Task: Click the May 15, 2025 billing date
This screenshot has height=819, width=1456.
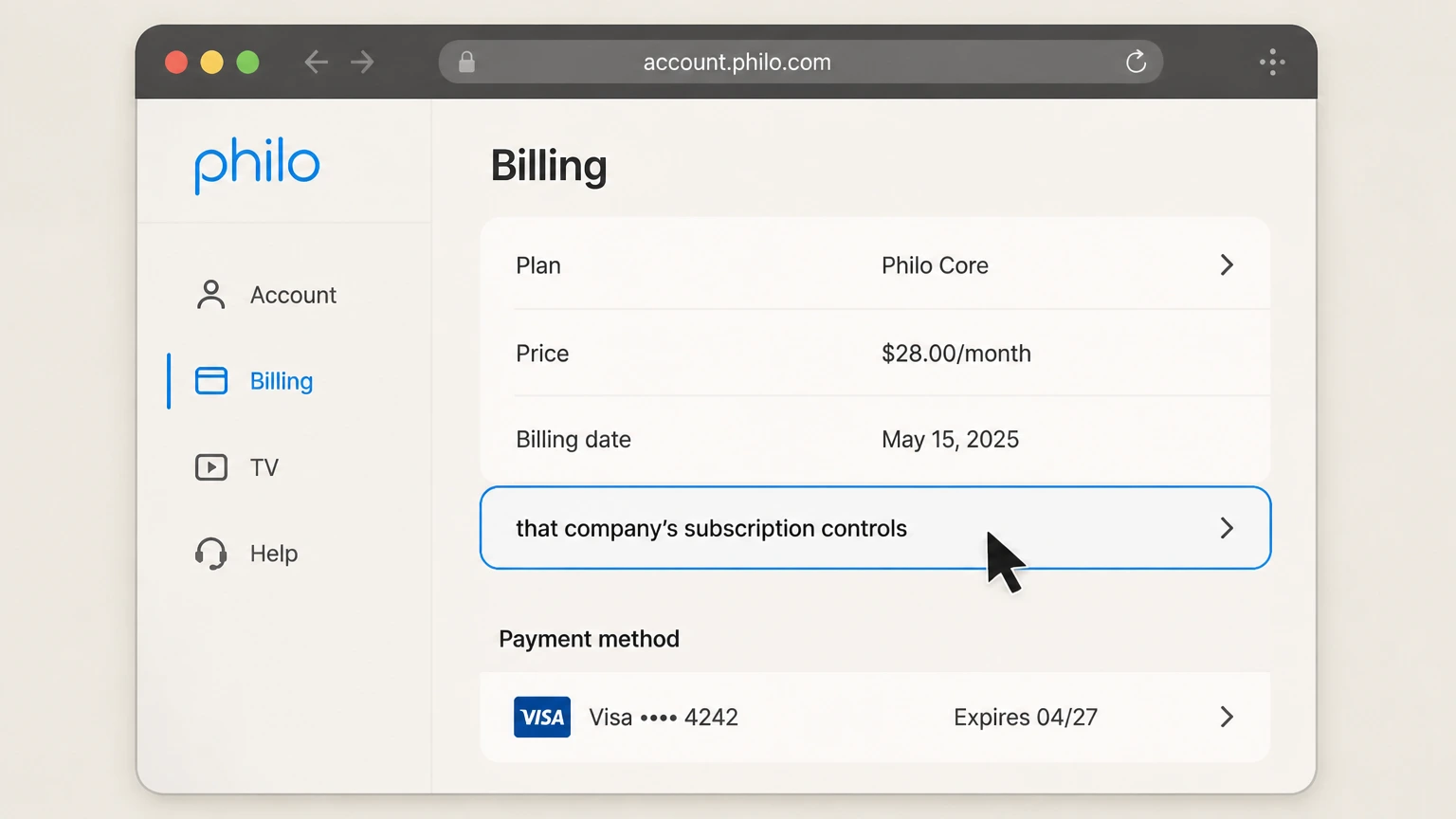Action: point(950,440)
